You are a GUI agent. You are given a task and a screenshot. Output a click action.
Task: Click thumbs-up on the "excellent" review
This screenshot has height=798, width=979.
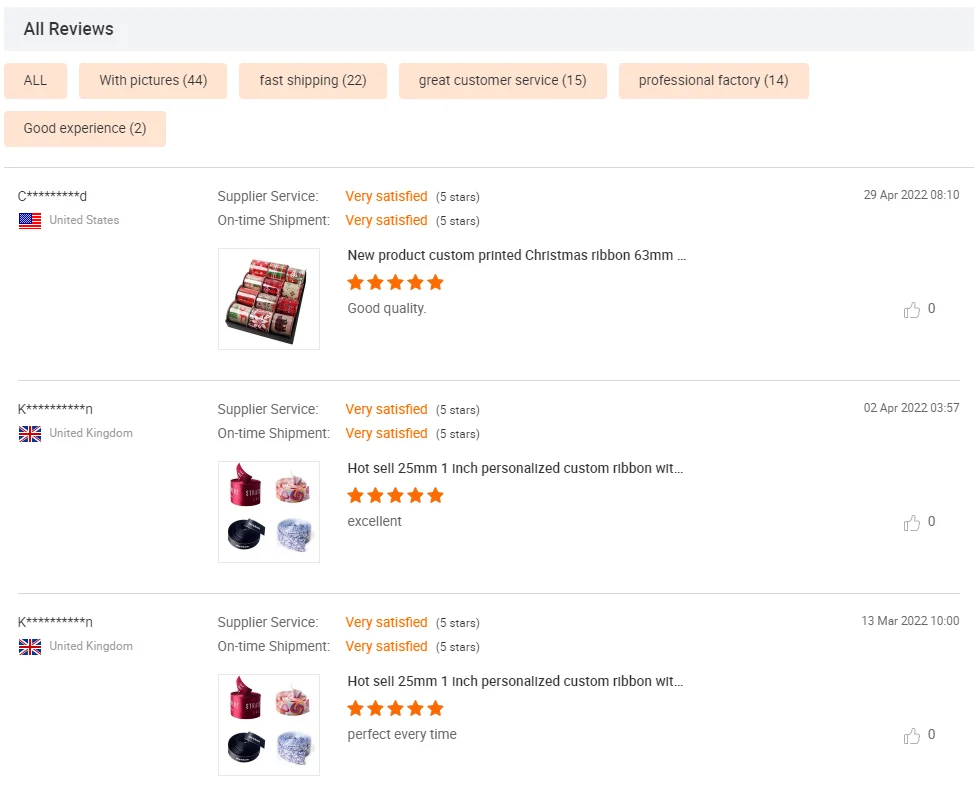(x=911, y=523)
